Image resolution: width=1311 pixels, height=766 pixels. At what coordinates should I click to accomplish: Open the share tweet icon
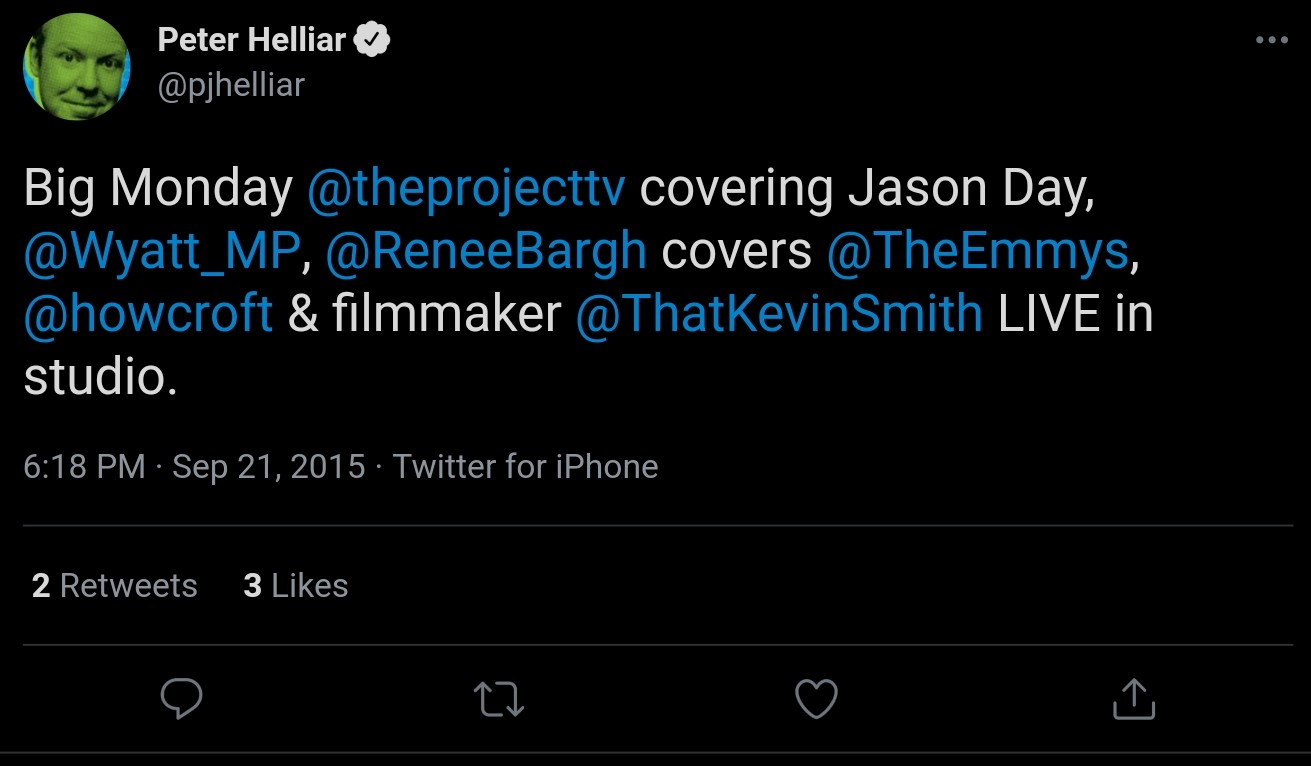click(x=1133, y=699)
